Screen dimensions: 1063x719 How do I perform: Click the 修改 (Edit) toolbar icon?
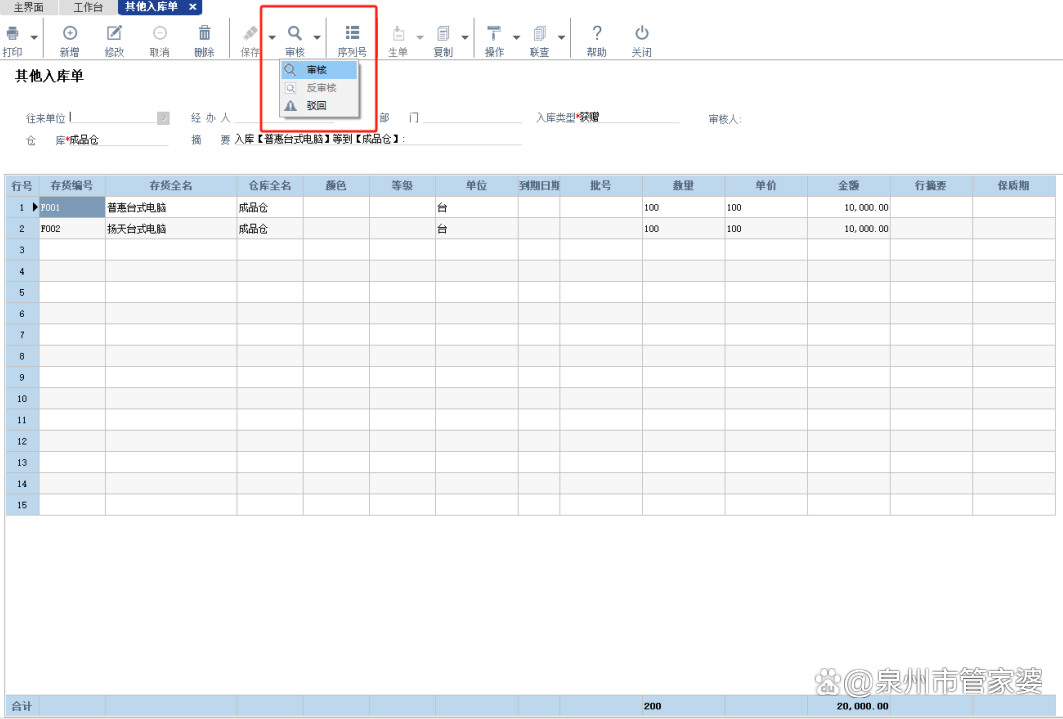pos(114,34)
